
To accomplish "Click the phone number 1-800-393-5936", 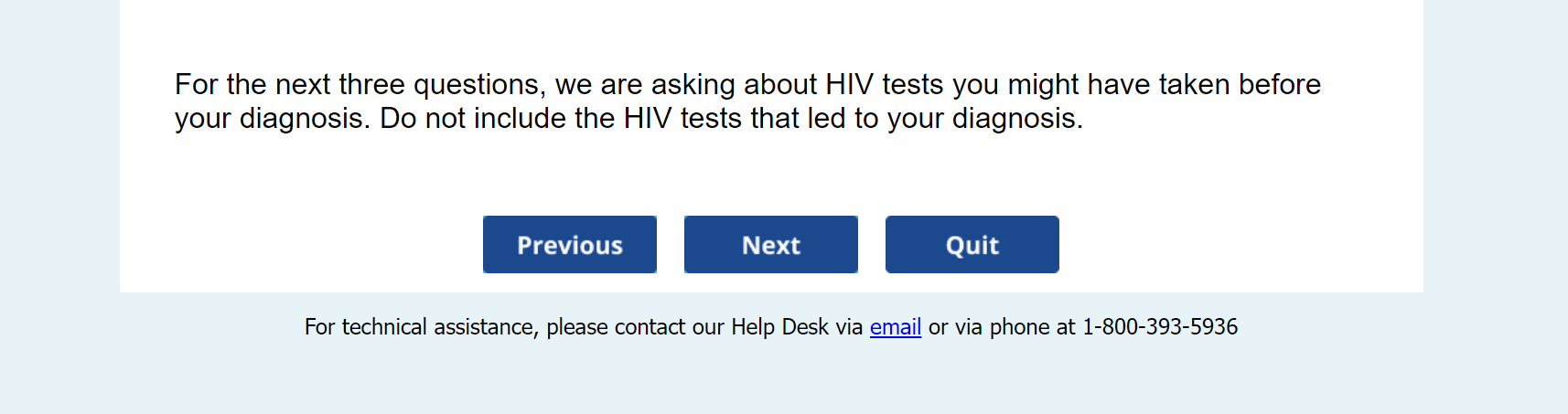I will [x=1159, y=327].
